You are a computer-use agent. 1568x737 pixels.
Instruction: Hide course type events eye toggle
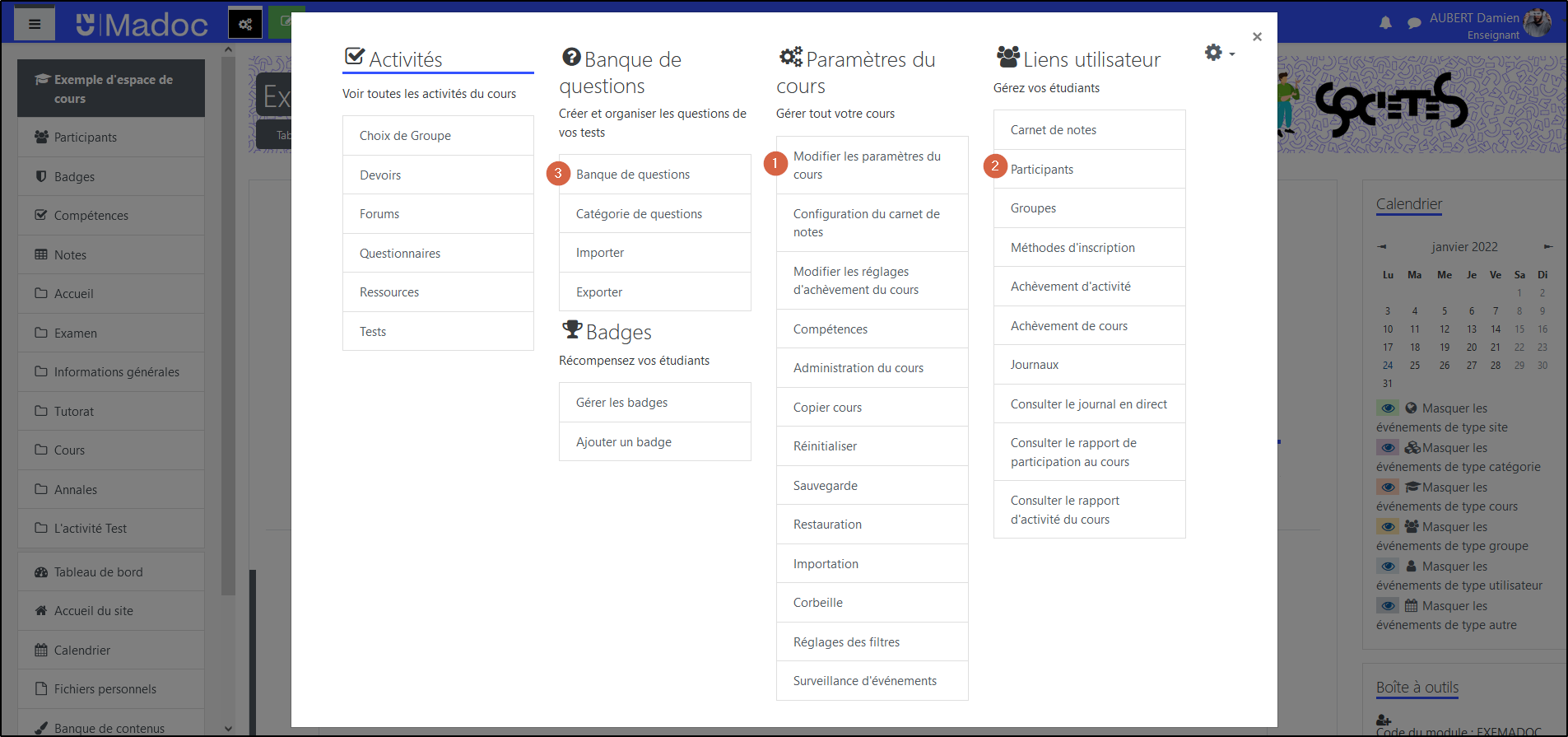tap(1388, 487)
